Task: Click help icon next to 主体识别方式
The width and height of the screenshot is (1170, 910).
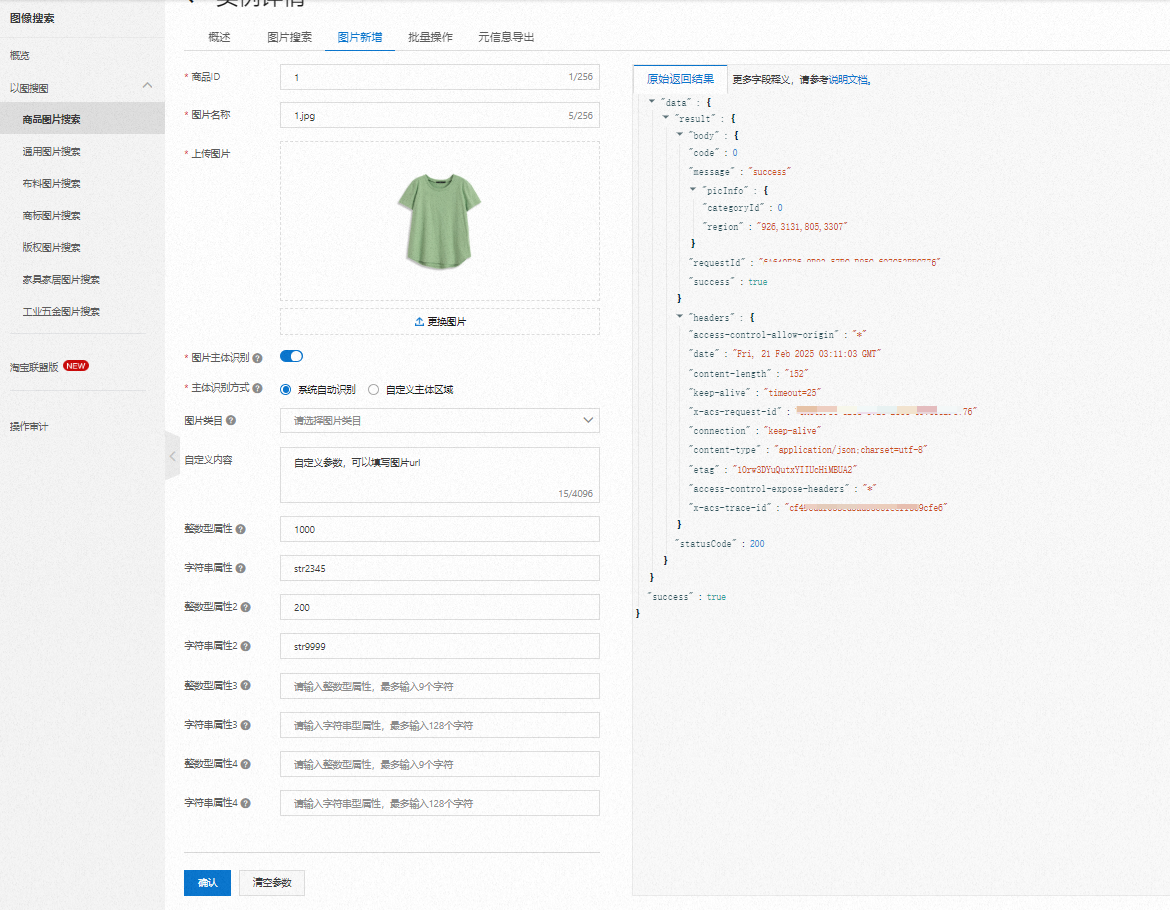Action: [257, 388]
